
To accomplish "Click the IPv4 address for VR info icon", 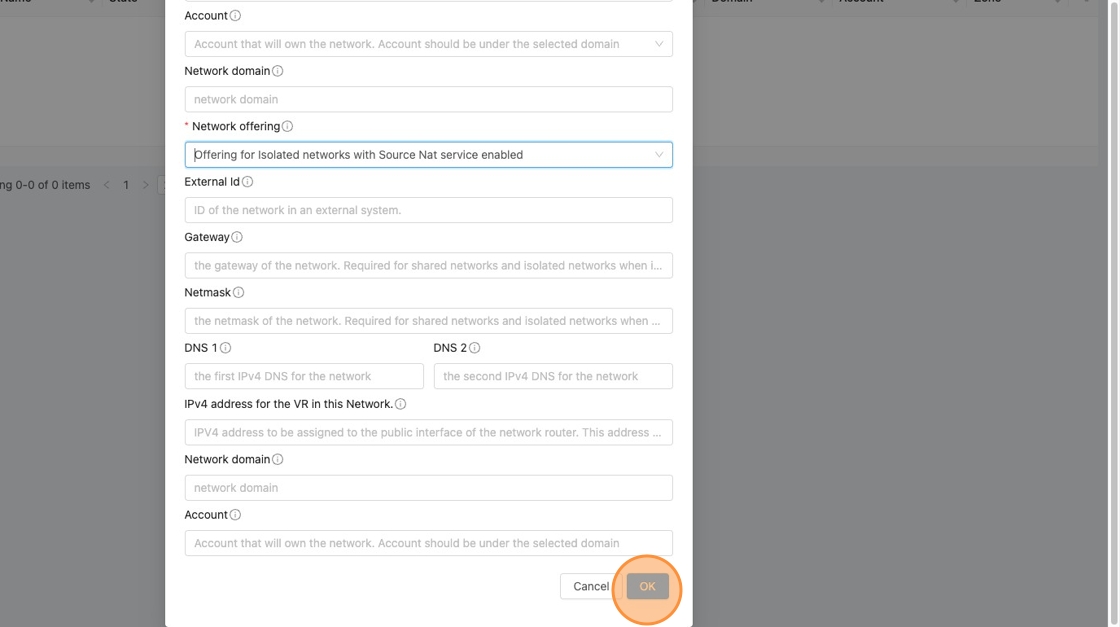I will click(x=400, y=404).
